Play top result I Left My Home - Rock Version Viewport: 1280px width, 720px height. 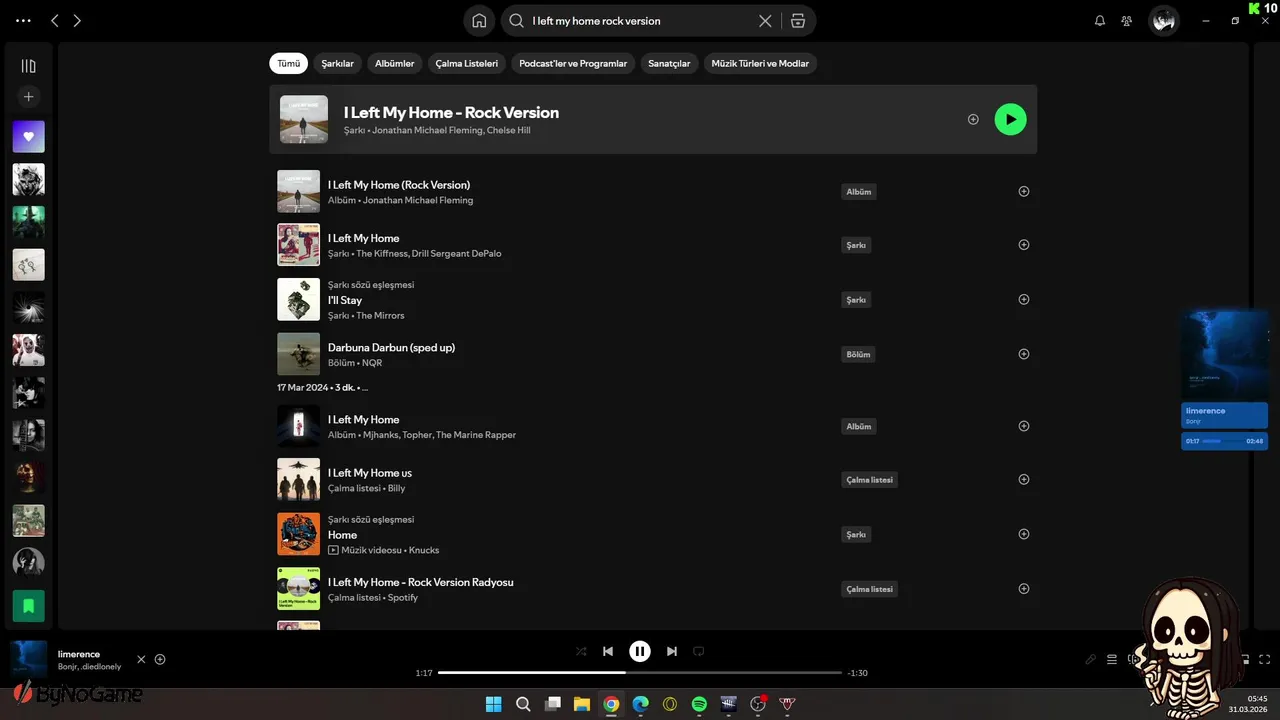(1010, 119)
